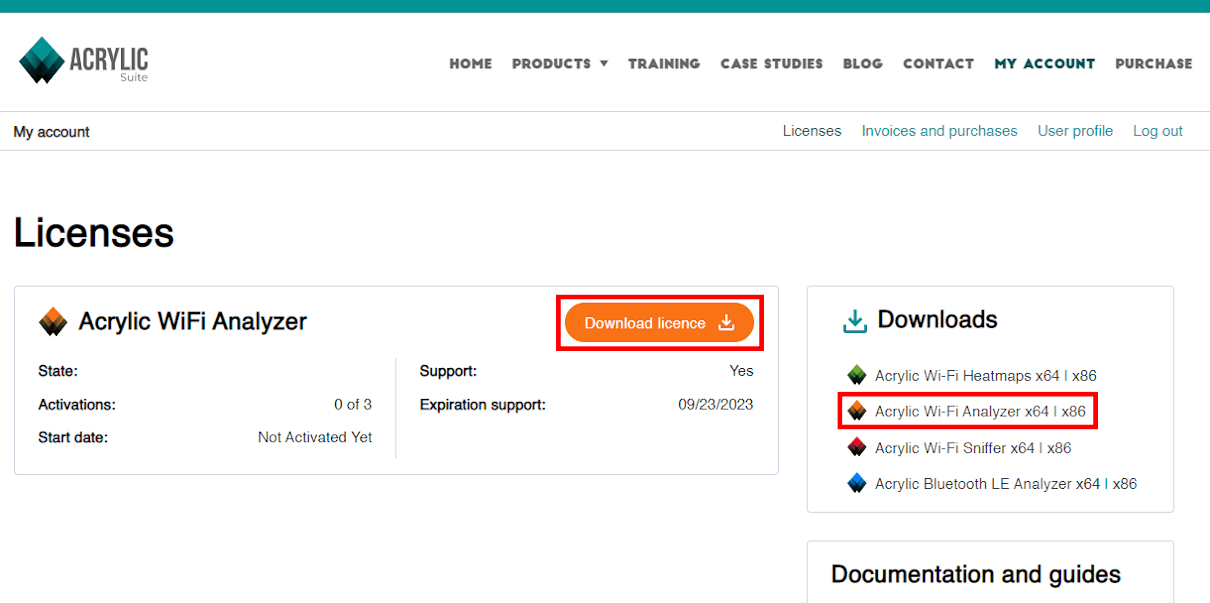Click the 'Yes' support value
This screenshot has width=1210, height=603.
tap(741, 371)
